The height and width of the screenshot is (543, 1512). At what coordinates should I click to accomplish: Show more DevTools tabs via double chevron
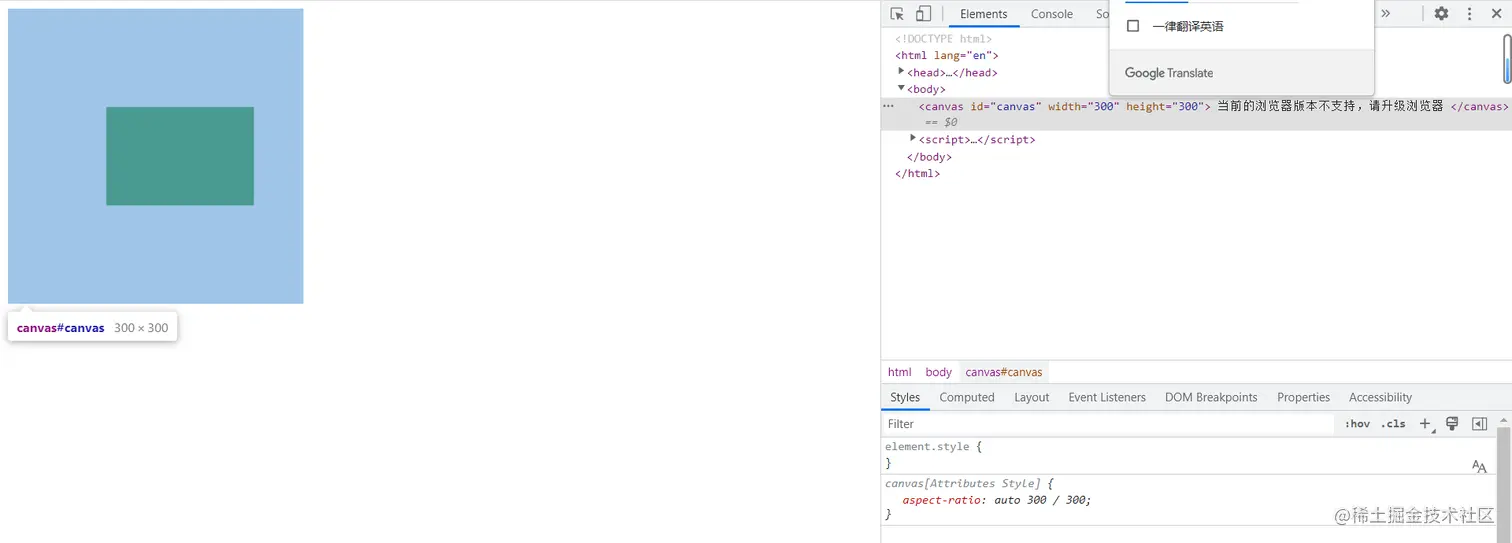tap(1386, 14)
